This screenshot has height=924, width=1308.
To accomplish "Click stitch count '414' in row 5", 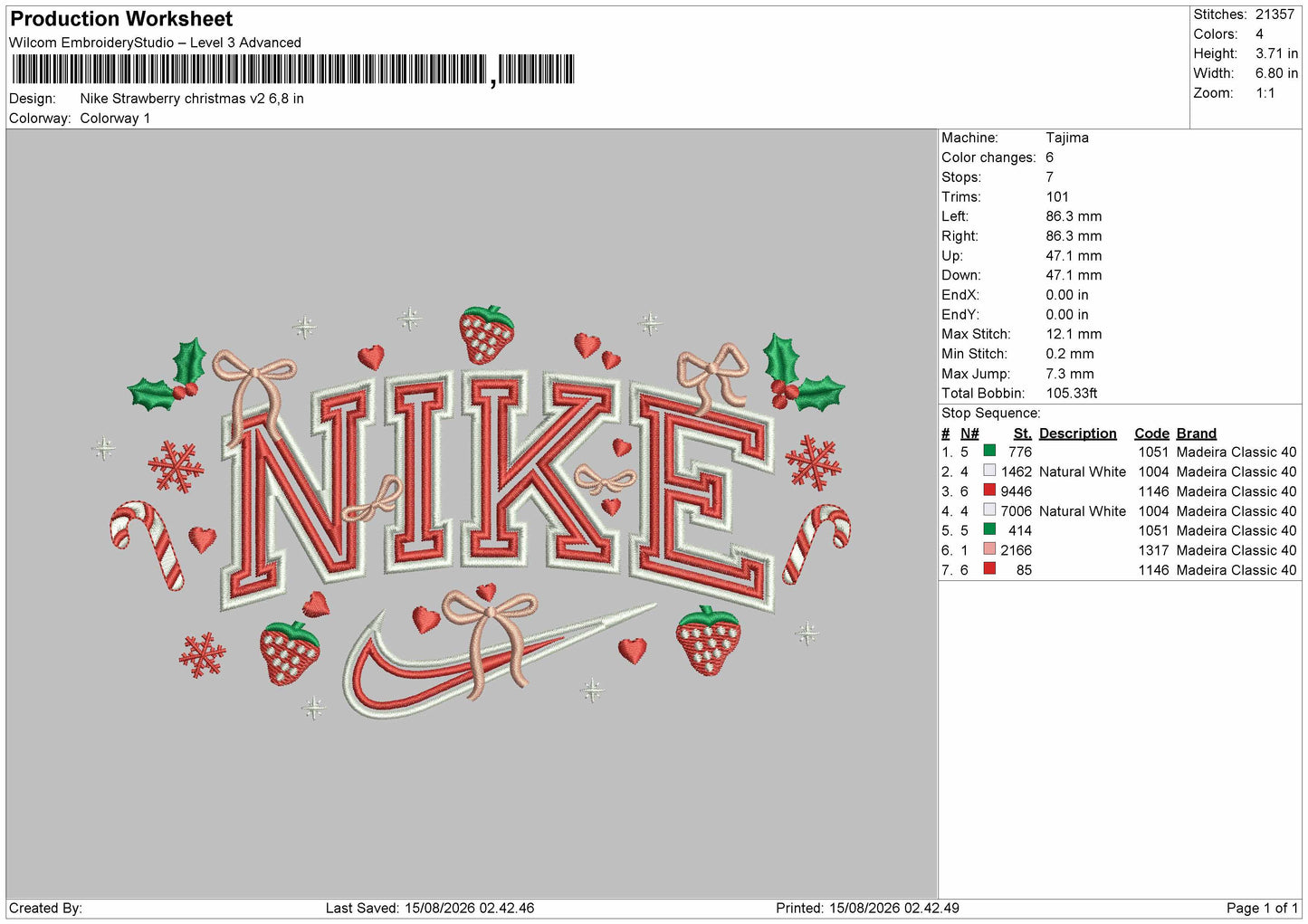I will click(1020, 530).
